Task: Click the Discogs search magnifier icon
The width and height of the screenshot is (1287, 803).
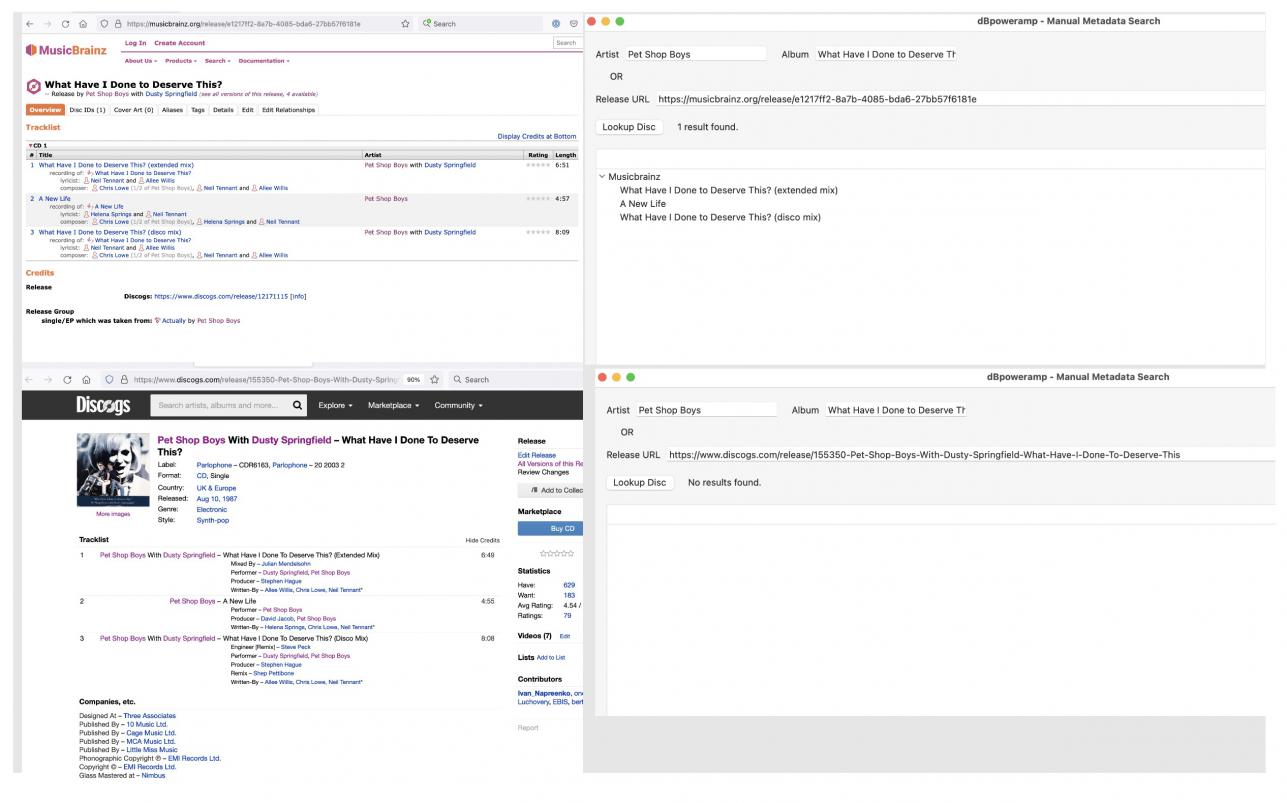Action: point(297,405)
